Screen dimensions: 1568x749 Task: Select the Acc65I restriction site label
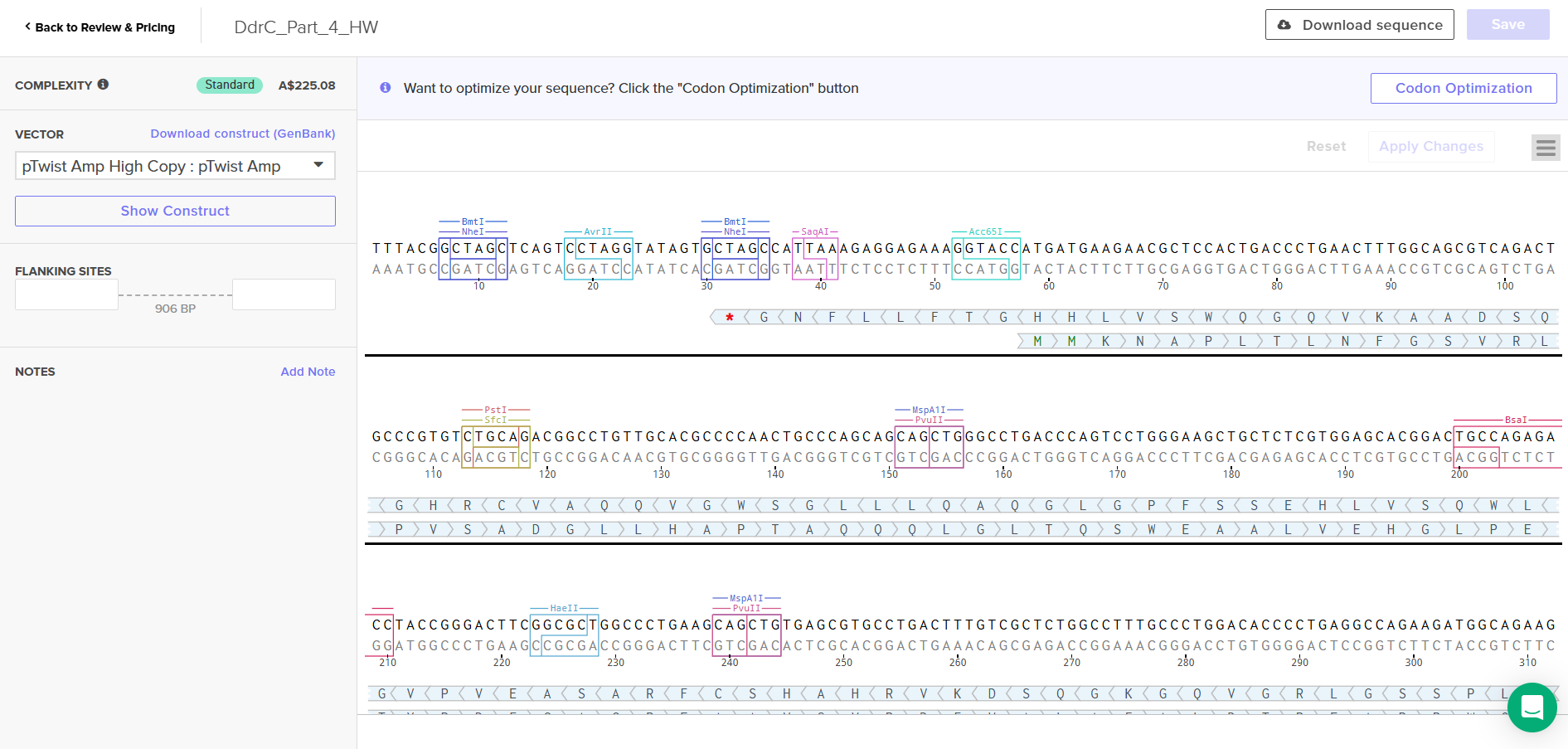[985, 232]
